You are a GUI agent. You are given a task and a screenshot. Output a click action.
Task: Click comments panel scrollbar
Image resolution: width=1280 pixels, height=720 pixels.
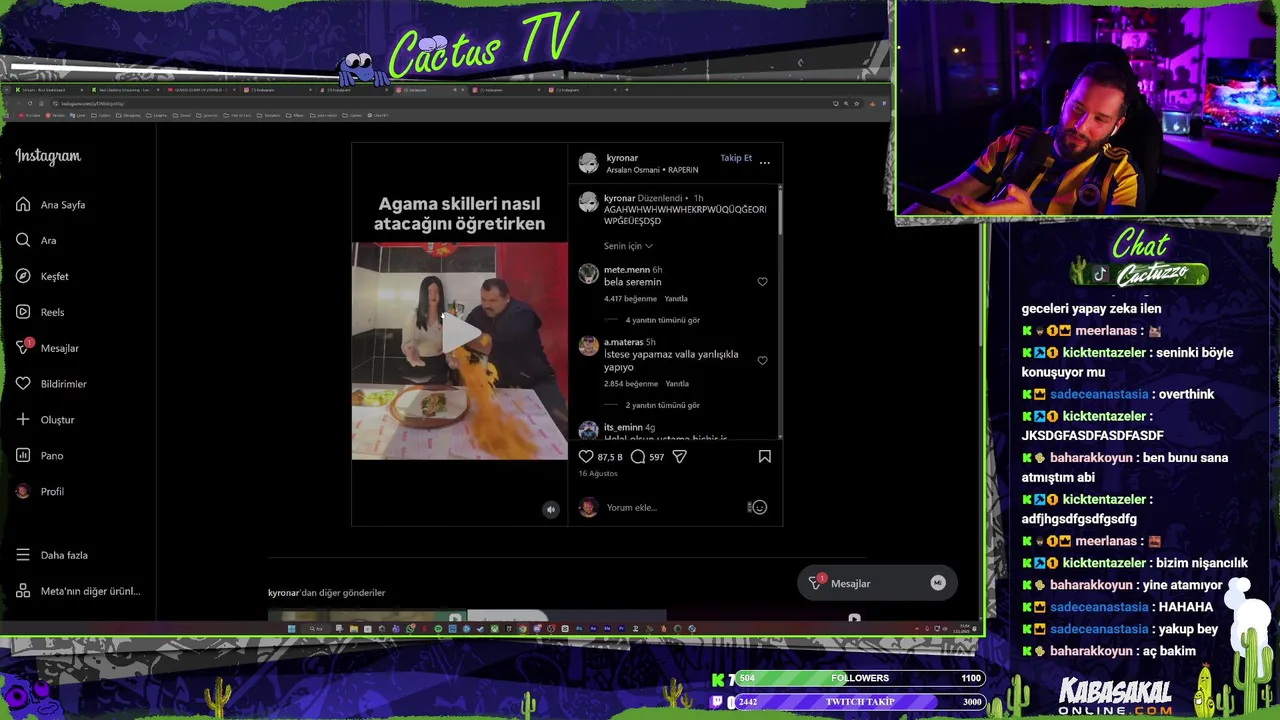click(x=779, y=210)
